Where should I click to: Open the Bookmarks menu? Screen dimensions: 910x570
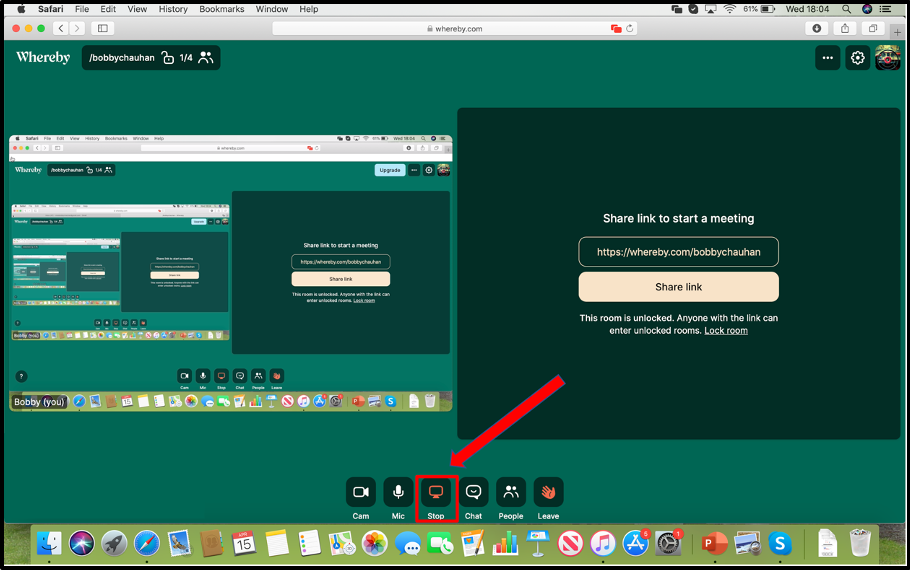[x=222, y=9]
